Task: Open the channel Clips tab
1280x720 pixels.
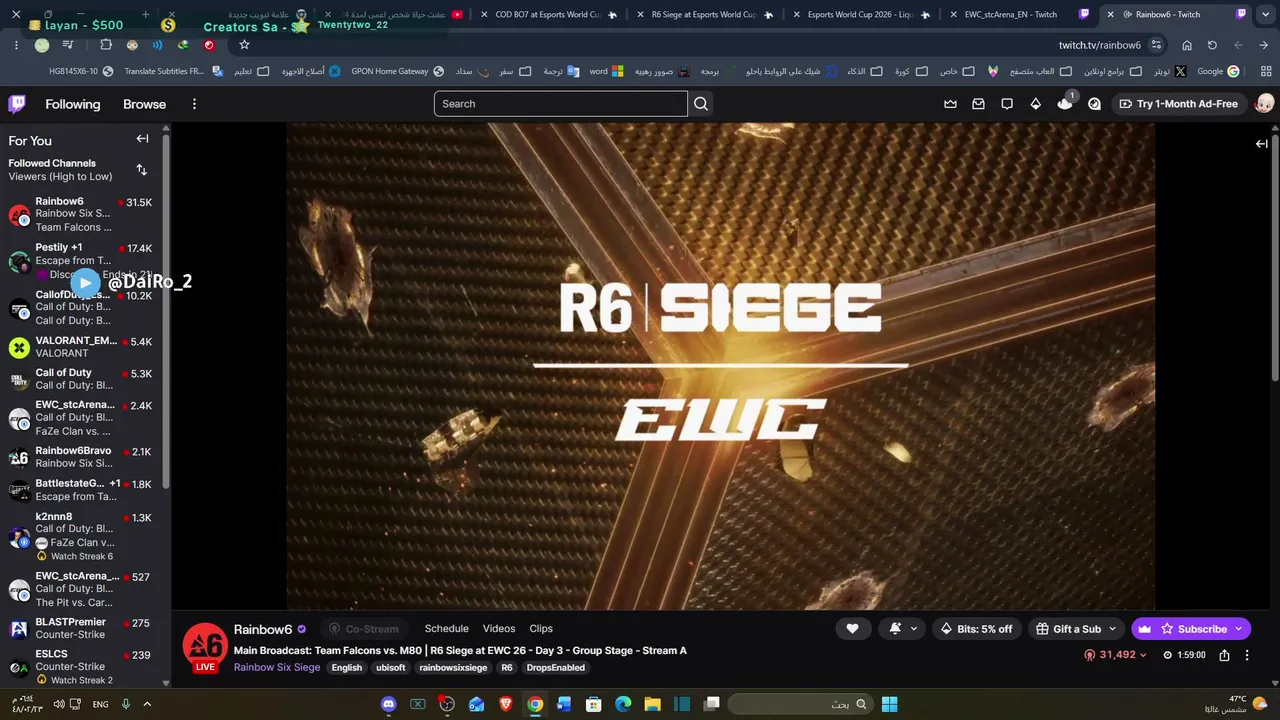Action: coord(541,629)
